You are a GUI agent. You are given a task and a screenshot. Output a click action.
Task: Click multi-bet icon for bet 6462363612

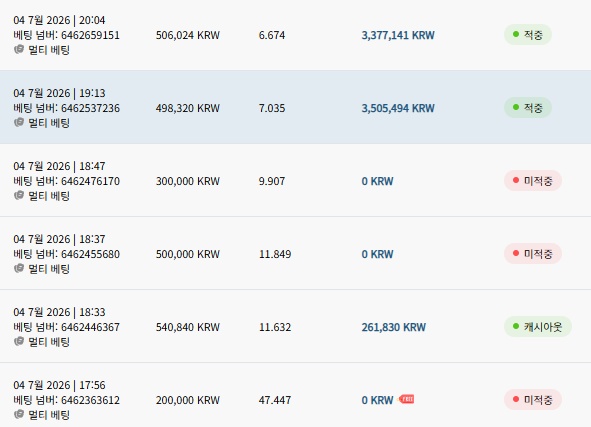(x=19, y=415)
